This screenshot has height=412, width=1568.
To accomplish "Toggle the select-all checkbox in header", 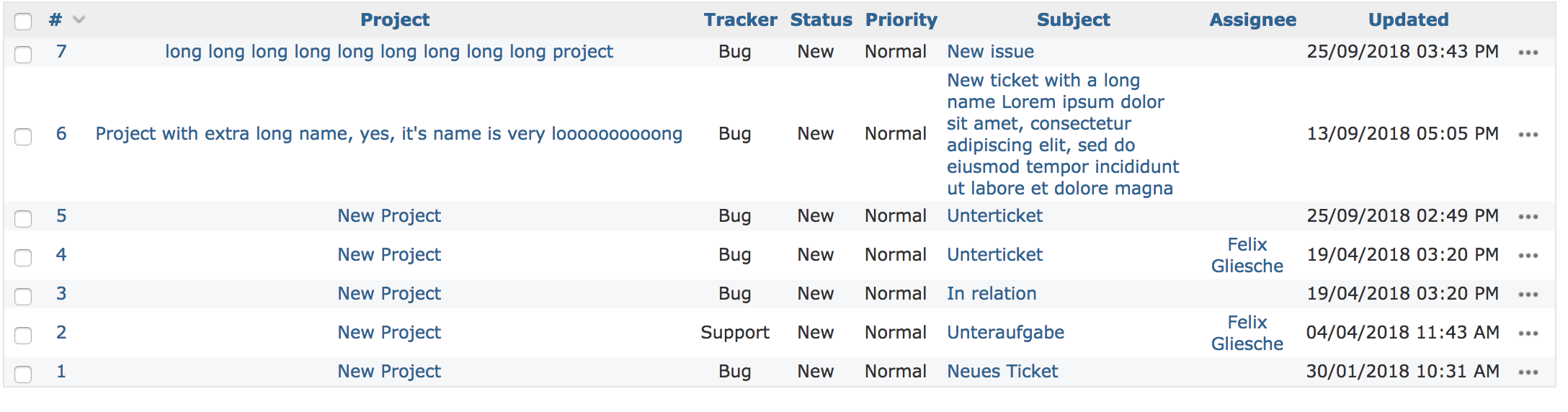I will (23, 22).
